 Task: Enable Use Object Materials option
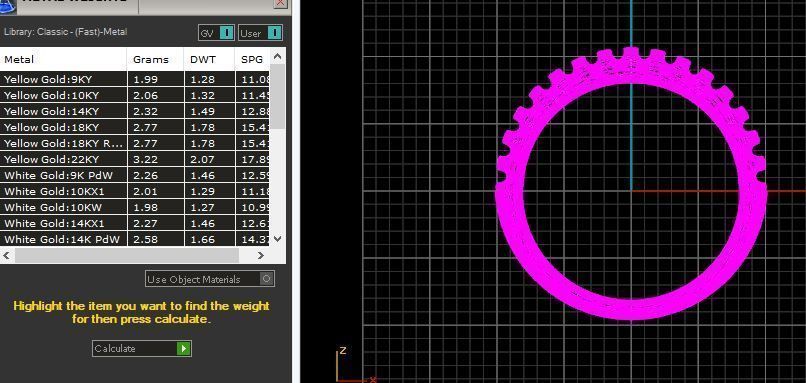[x=210, y=279]
